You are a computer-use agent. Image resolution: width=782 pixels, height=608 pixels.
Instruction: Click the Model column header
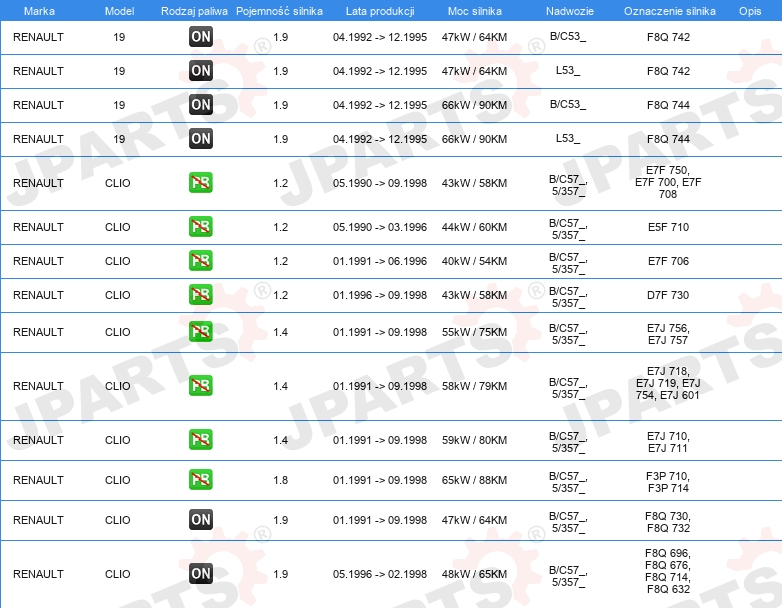(119, 11)
